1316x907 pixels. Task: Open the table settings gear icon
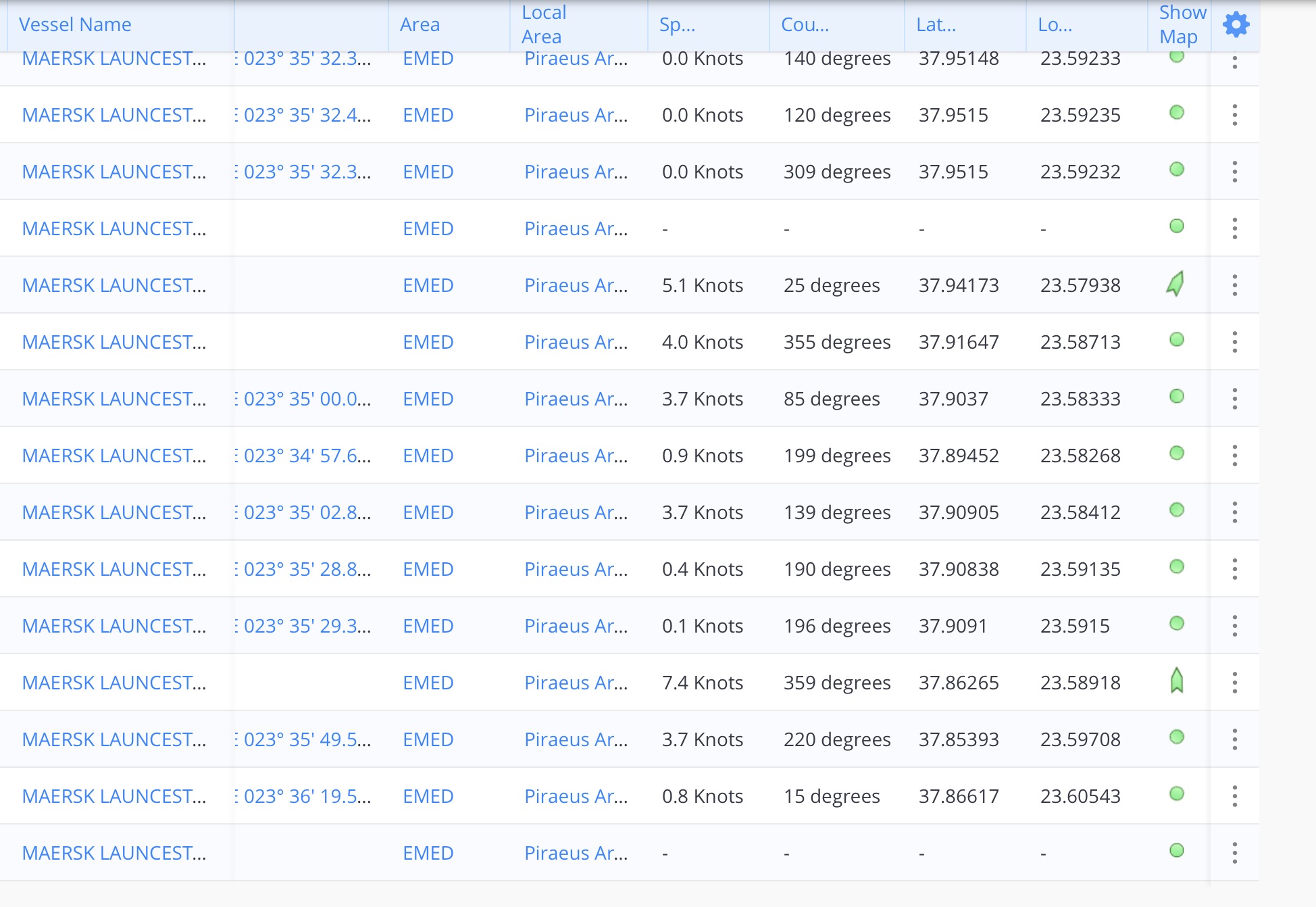1236,24
